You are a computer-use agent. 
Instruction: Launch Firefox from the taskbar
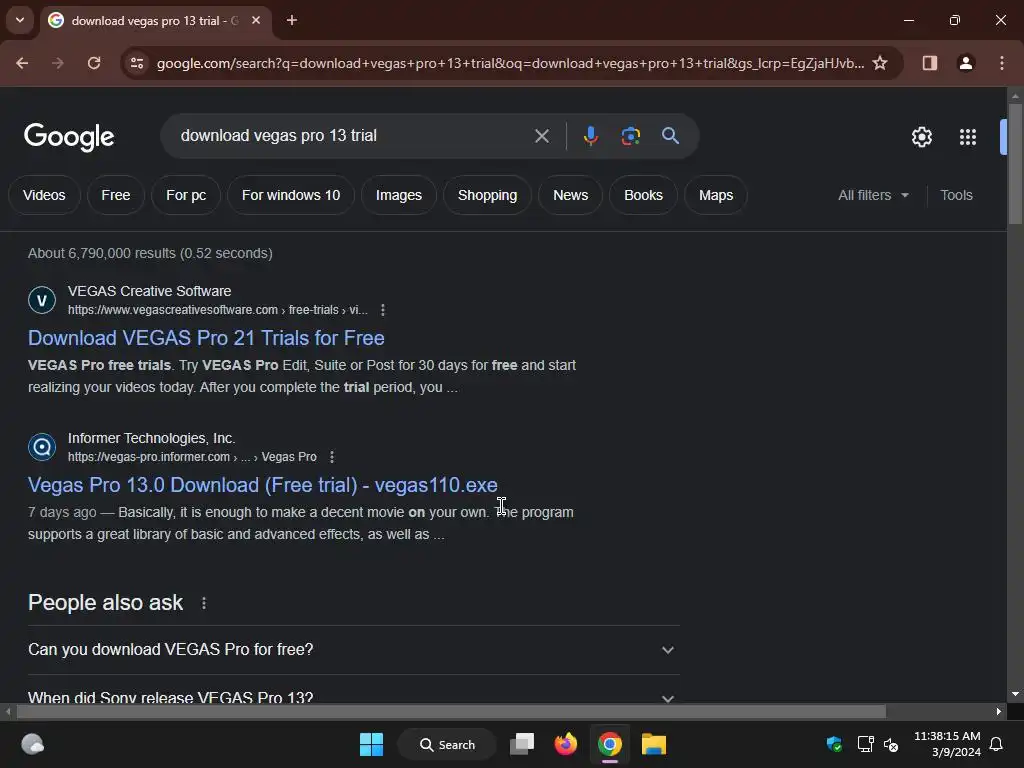coord(566,744)
